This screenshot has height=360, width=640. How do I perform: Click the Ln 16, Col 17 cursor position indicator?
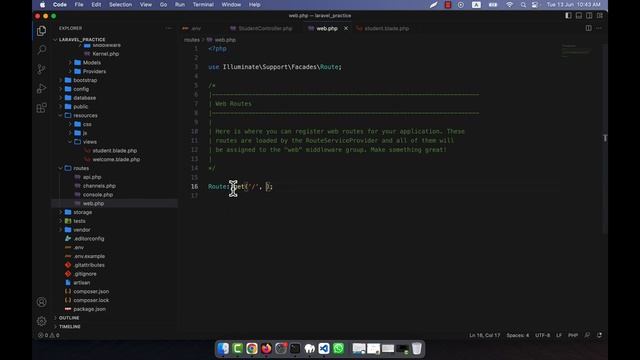tap(484, 335)
